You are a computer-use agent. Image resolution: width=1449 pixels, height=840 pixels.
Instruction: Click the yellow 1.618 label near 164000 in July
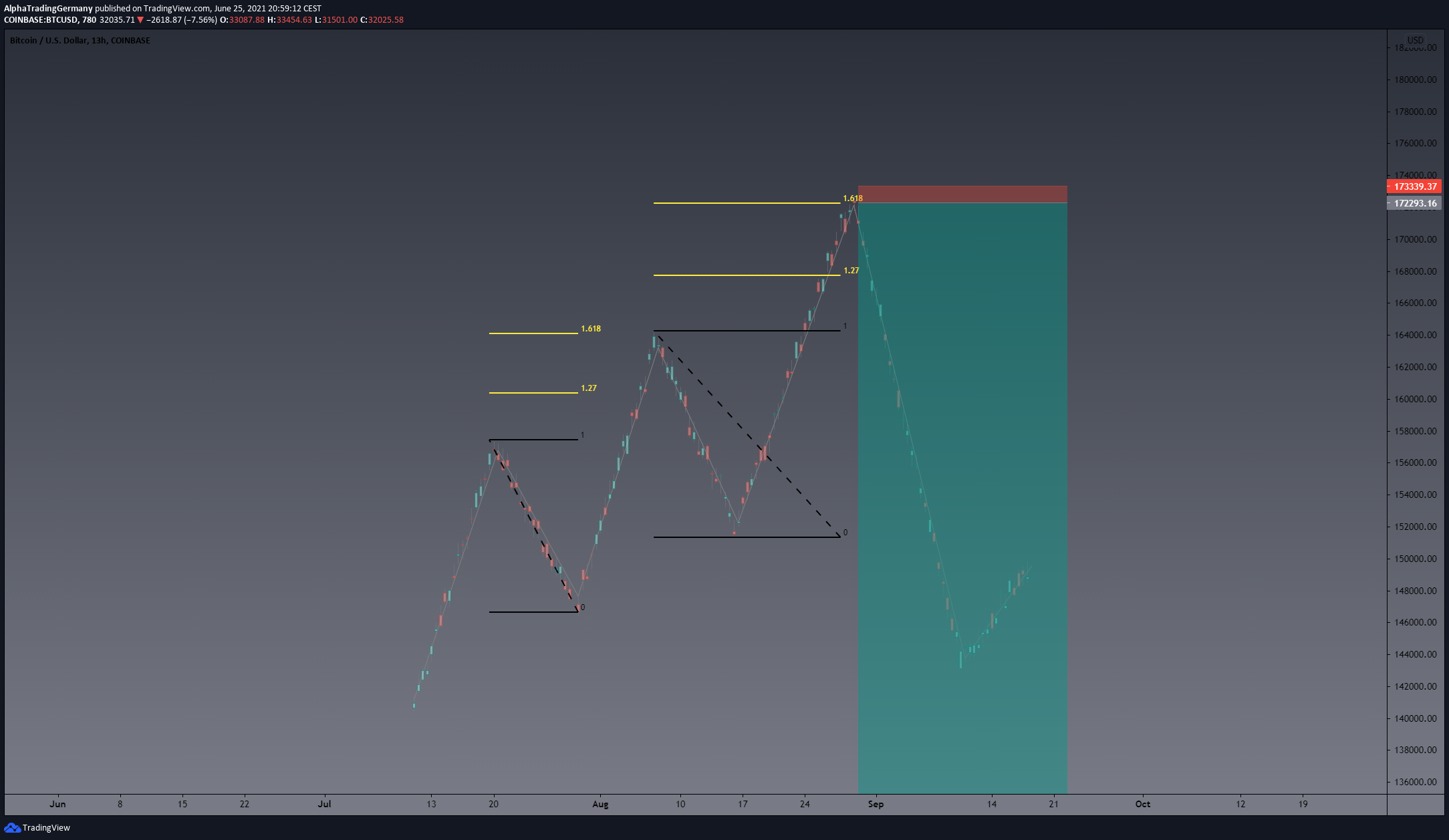point(591,329)
